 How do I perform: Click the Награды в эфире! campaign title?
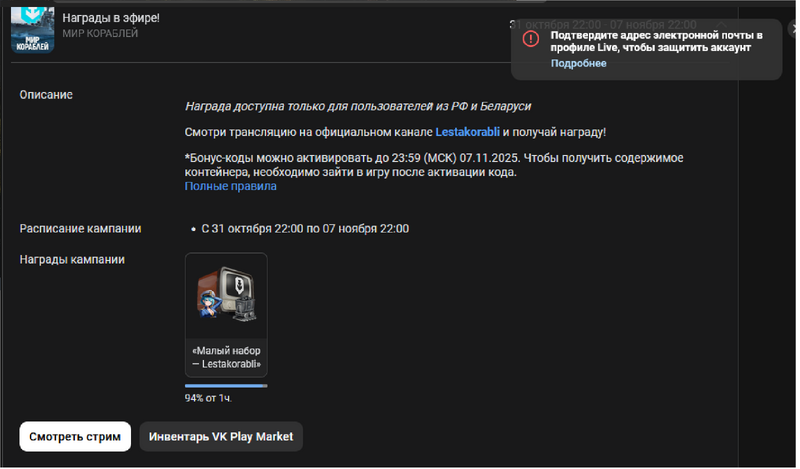click(110, 18)
